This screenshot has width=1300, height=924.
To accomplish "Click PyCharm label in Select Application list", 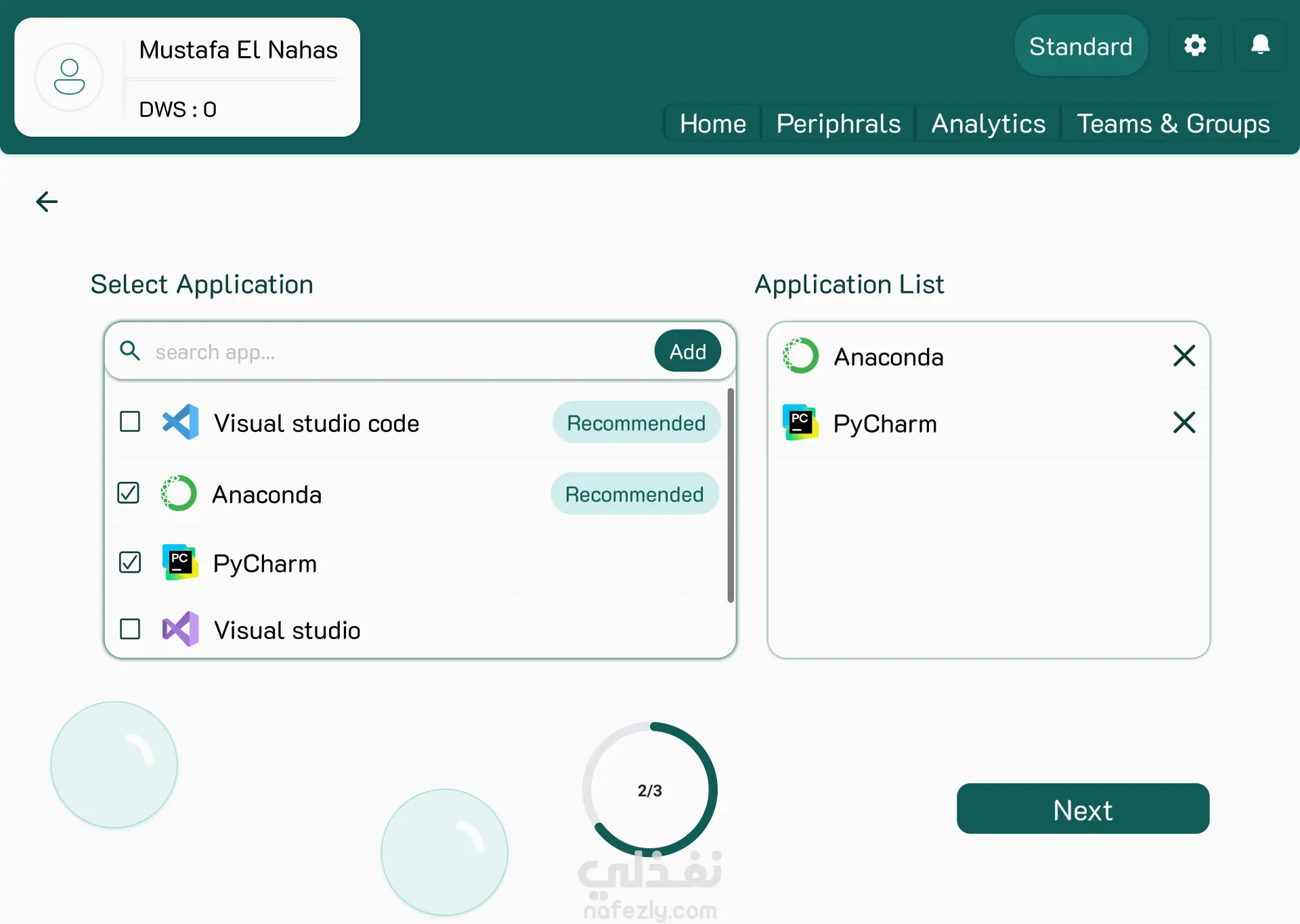I will (x=265, y=564).
